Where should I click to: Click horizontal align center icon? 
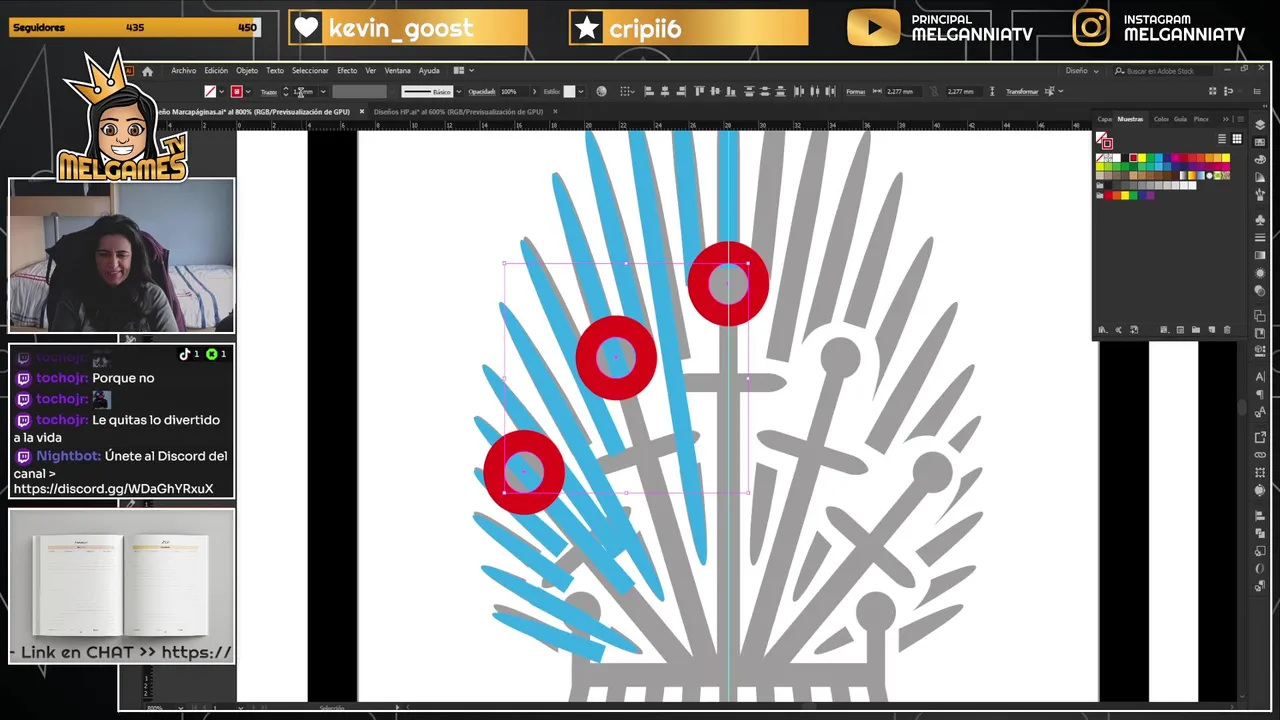tap(664, 91)
